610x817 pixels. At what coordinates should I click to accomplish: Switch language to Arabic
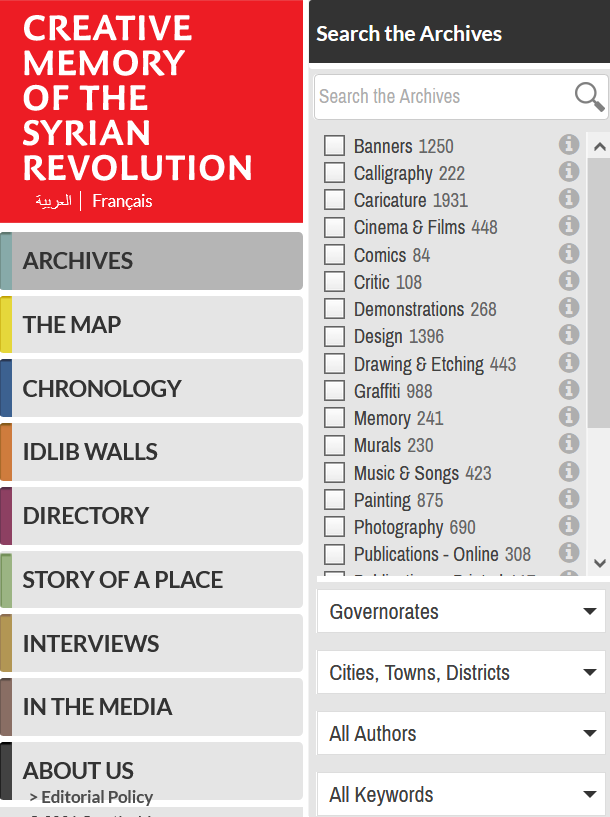(54, 201)
